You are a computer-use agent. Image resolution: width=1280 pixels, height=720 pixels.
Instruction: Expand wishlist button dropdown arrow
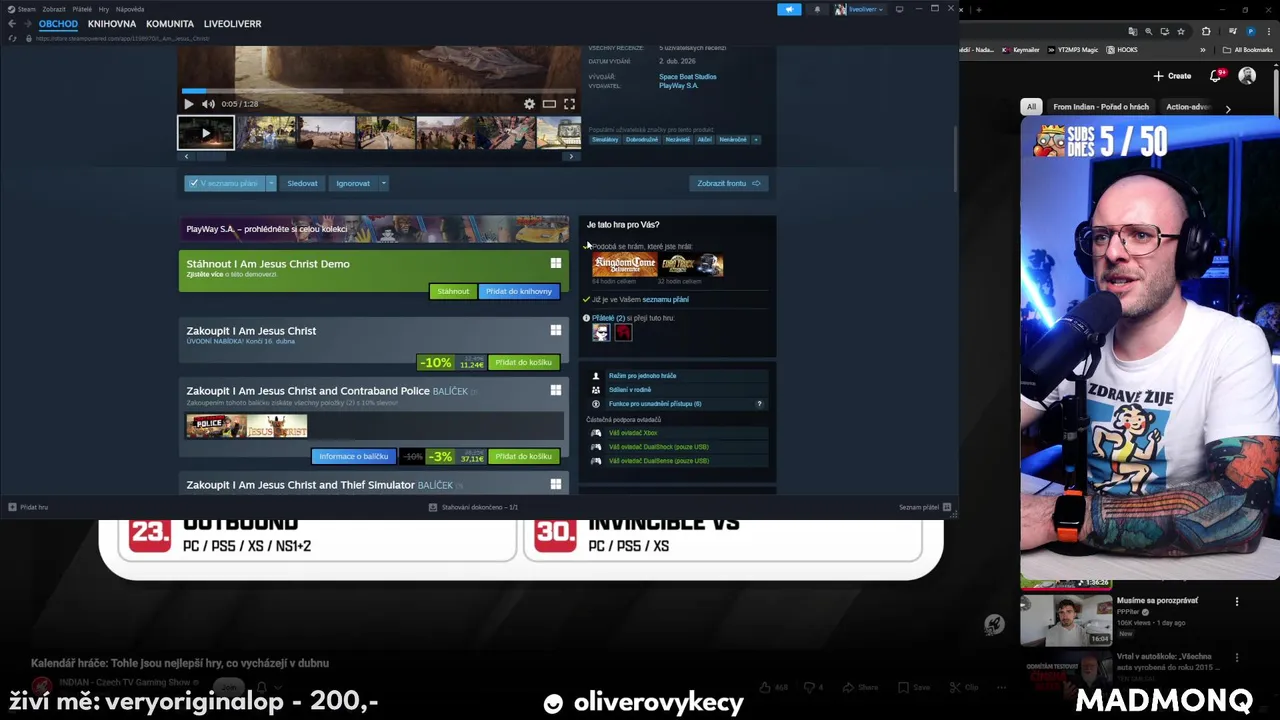[271, 183]
